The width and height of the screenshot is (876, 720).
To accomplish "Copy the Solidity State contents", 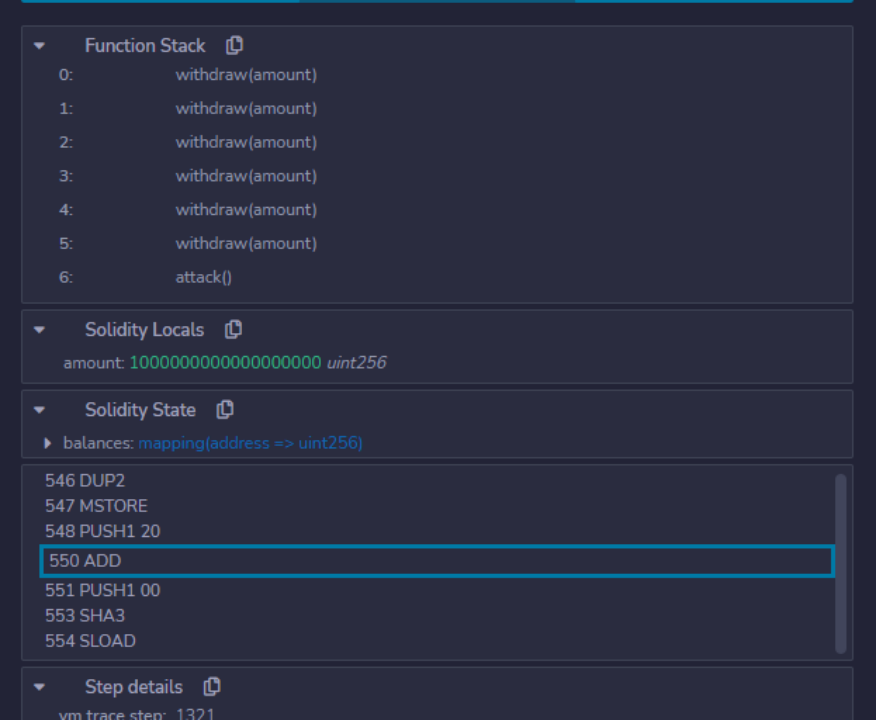I will 225,409.
